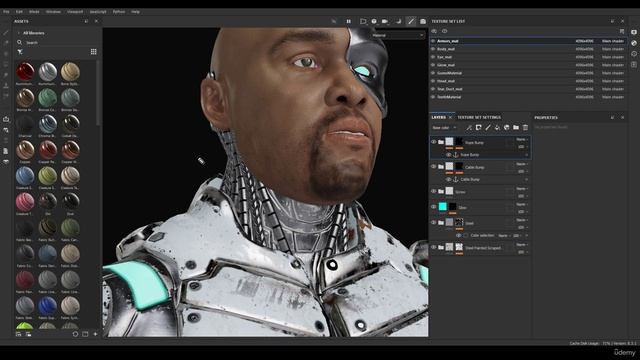The height and width of the screenshot is (360, 640).
Task: Hide the Cable Bump folder layer
Action: coord(433,167)
